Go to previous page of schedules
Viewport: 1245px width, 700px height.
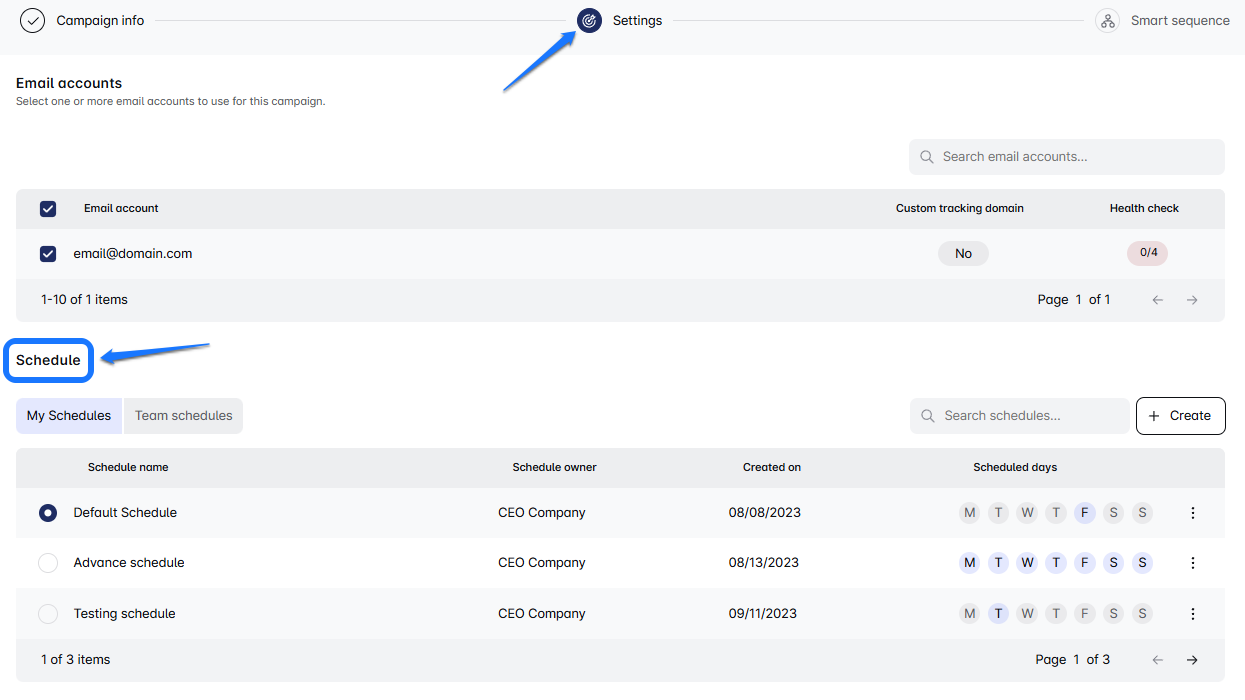point(1158,660)
